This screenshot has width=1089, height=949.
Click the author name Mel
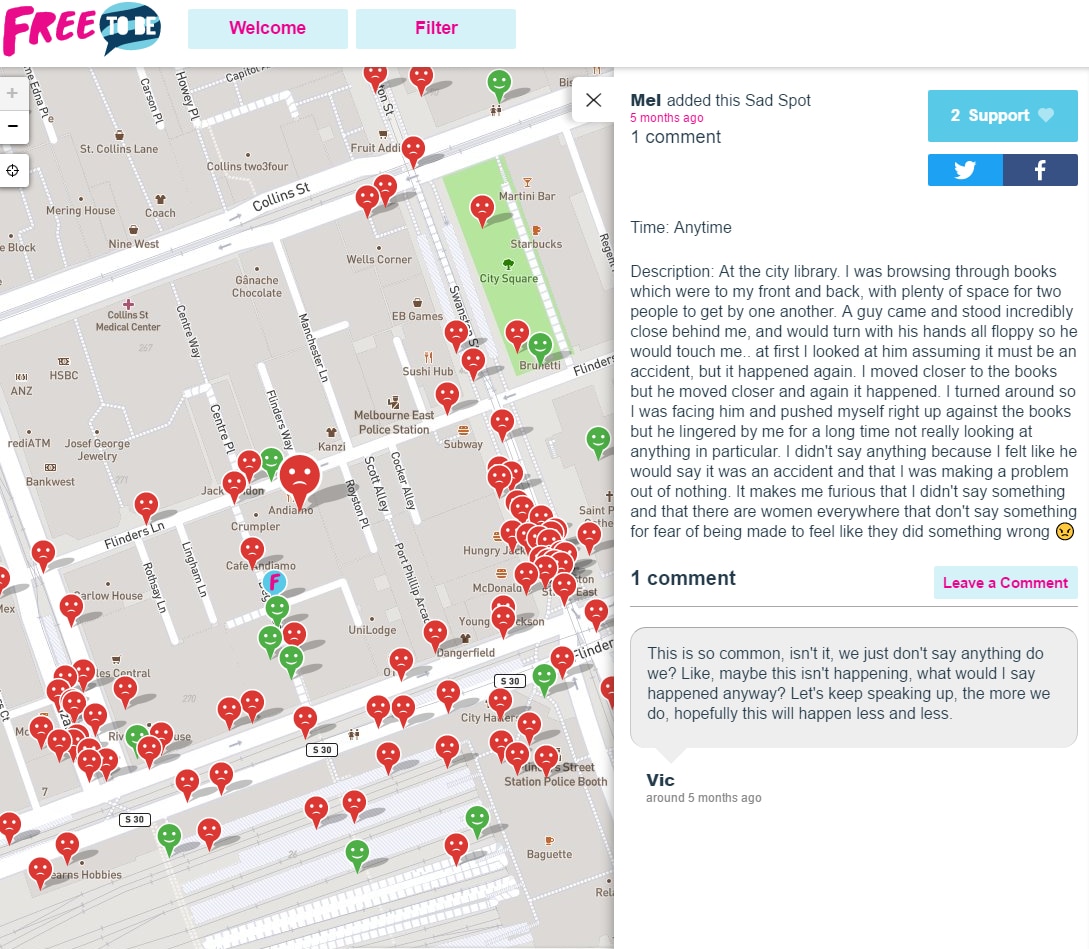(x=646, y=100)
